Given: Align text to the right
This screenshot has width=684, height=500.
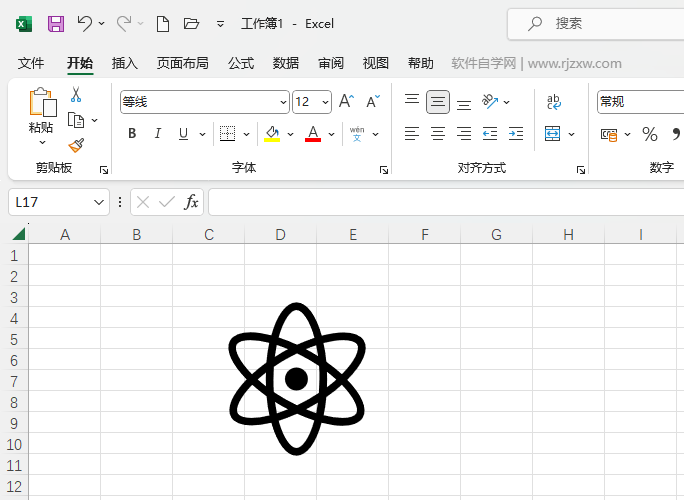Looking at the screenshot, I should (464, 134).
